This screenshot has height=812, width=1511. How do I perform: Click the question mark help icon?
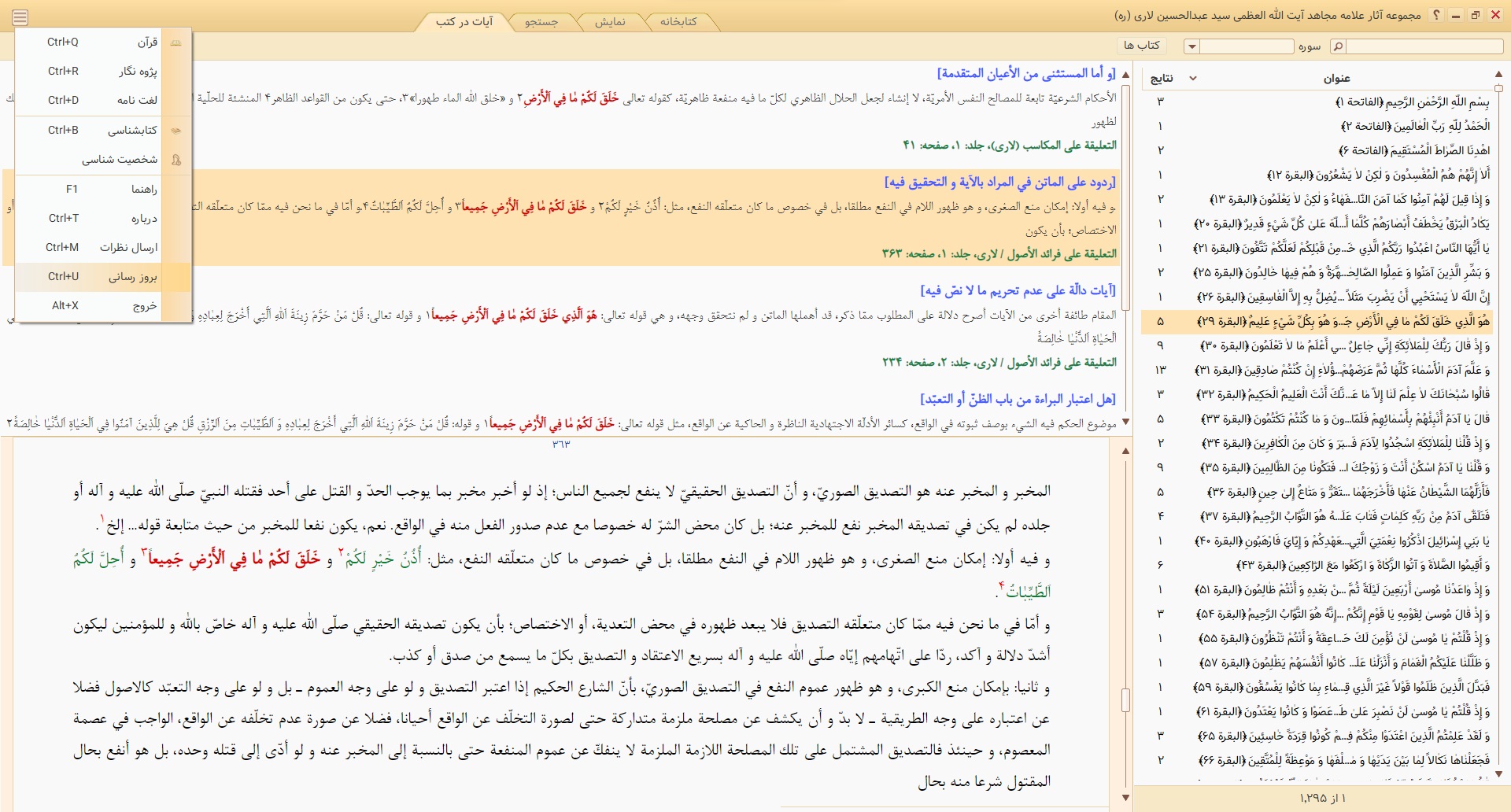point(1436,15)
